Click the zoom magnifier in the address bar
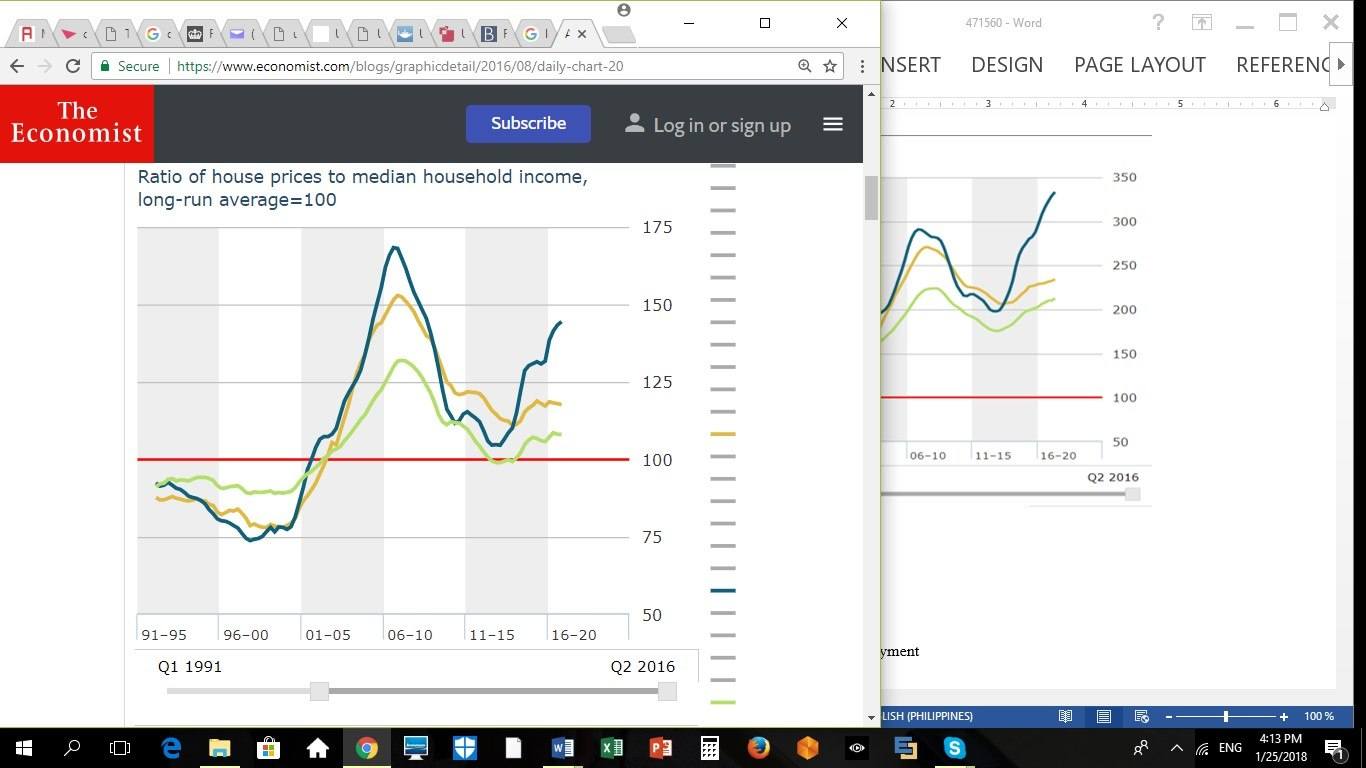 804,66
